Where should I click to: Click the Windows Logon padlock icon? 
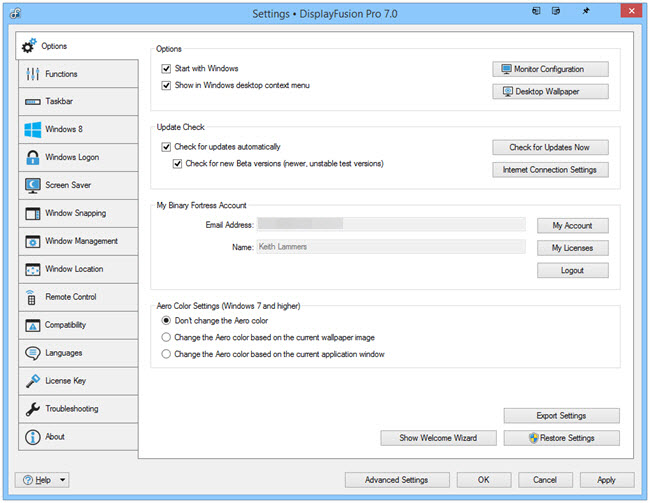click(x=33, y=158)
